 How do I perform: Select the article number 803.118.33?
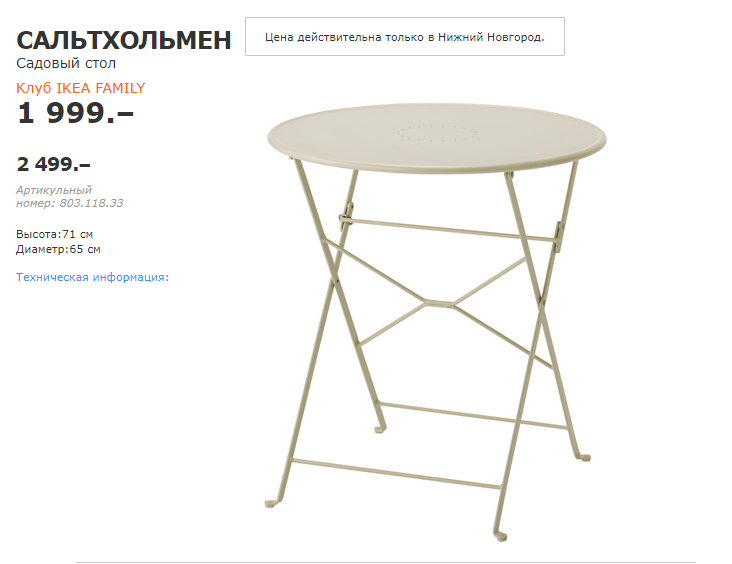click(x=92, y=203)
